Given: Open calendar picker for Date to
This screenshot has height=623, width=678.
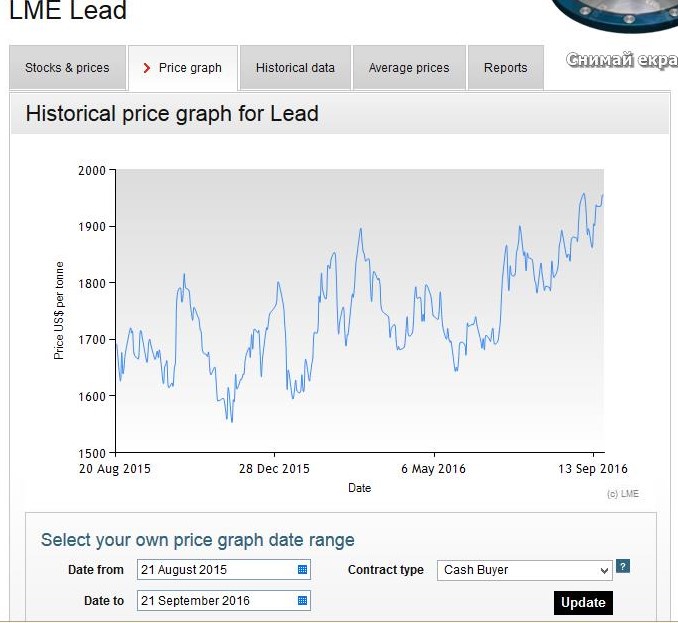Looking at the screenshot, I should tap(303, 601).
